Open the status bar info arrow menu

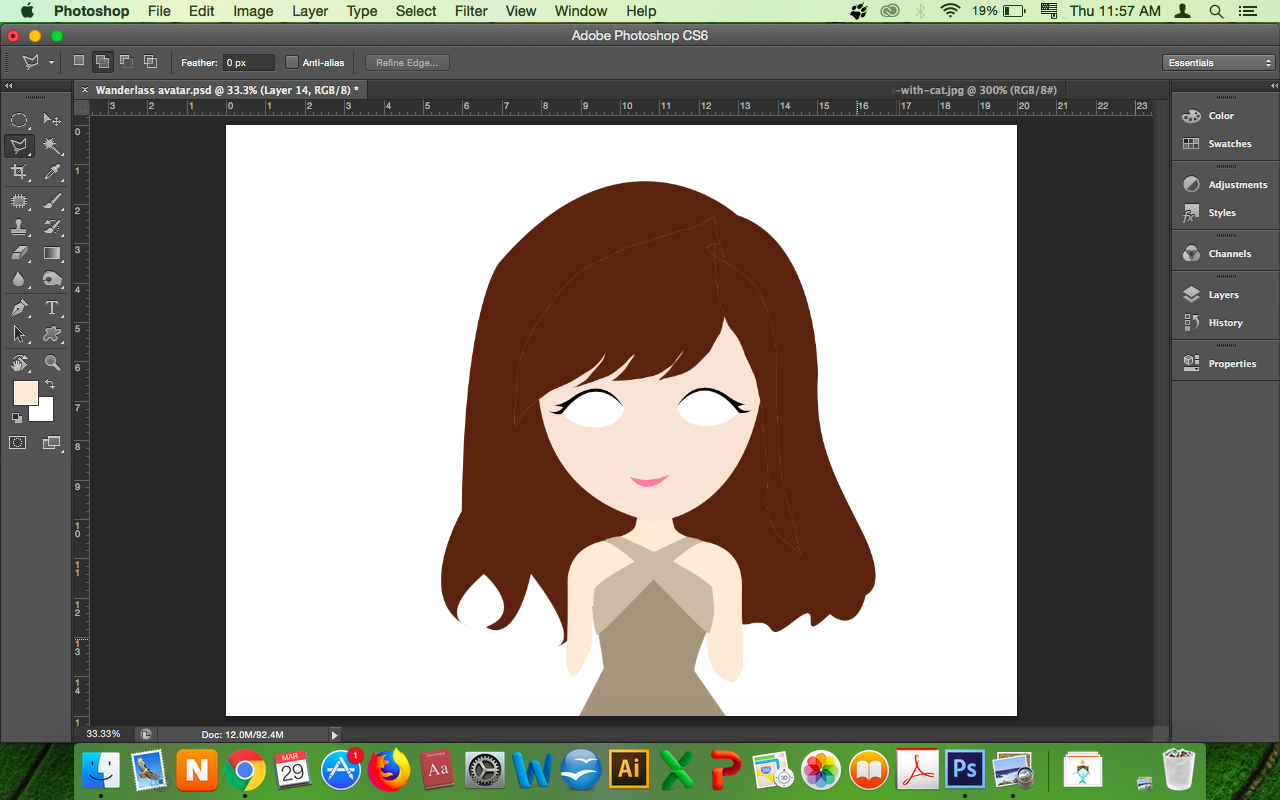[335, 734]
